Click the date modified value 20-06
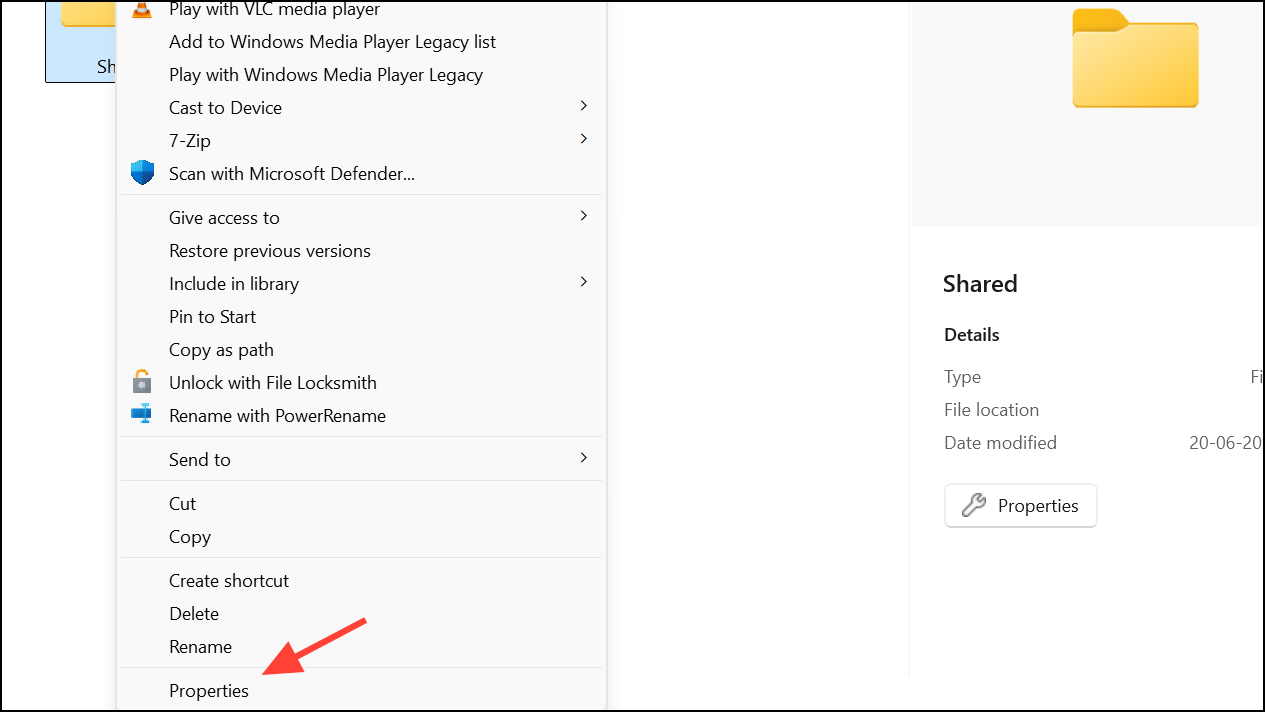This screenshot has height=712, width=1265. click(1226, 443)
